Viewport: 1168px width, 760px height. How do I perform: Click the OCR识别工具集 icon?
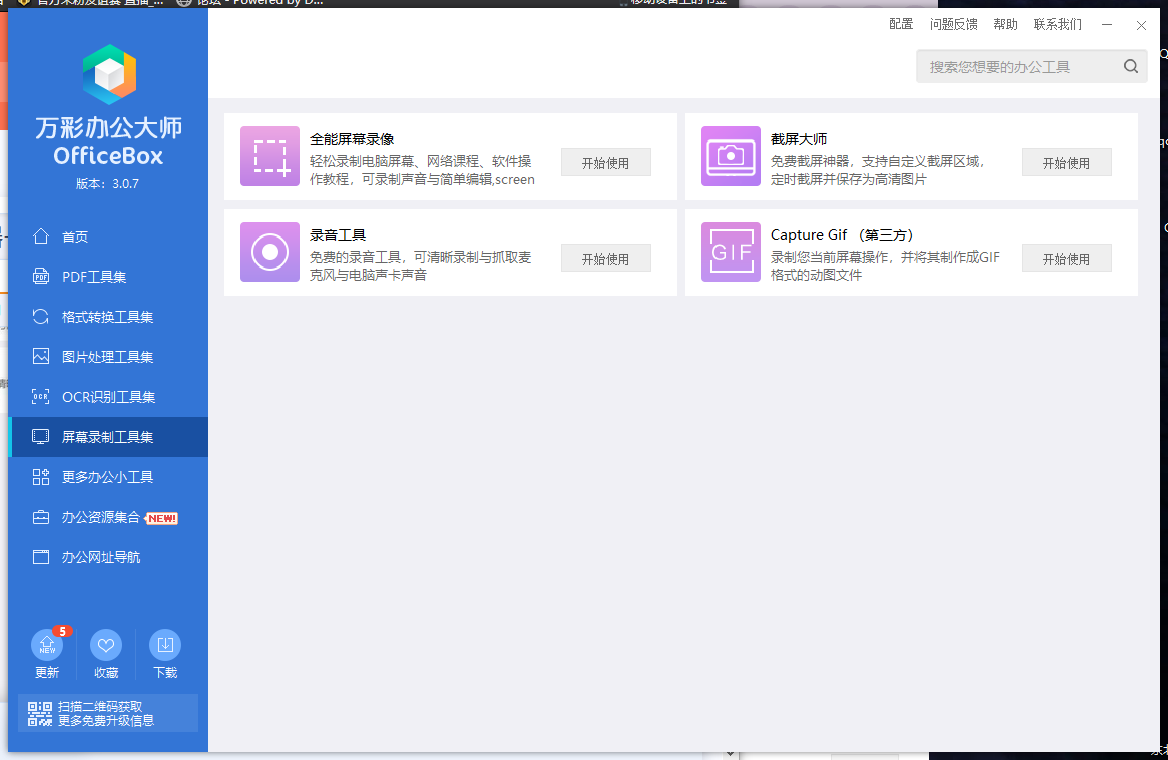coord(41,396)
